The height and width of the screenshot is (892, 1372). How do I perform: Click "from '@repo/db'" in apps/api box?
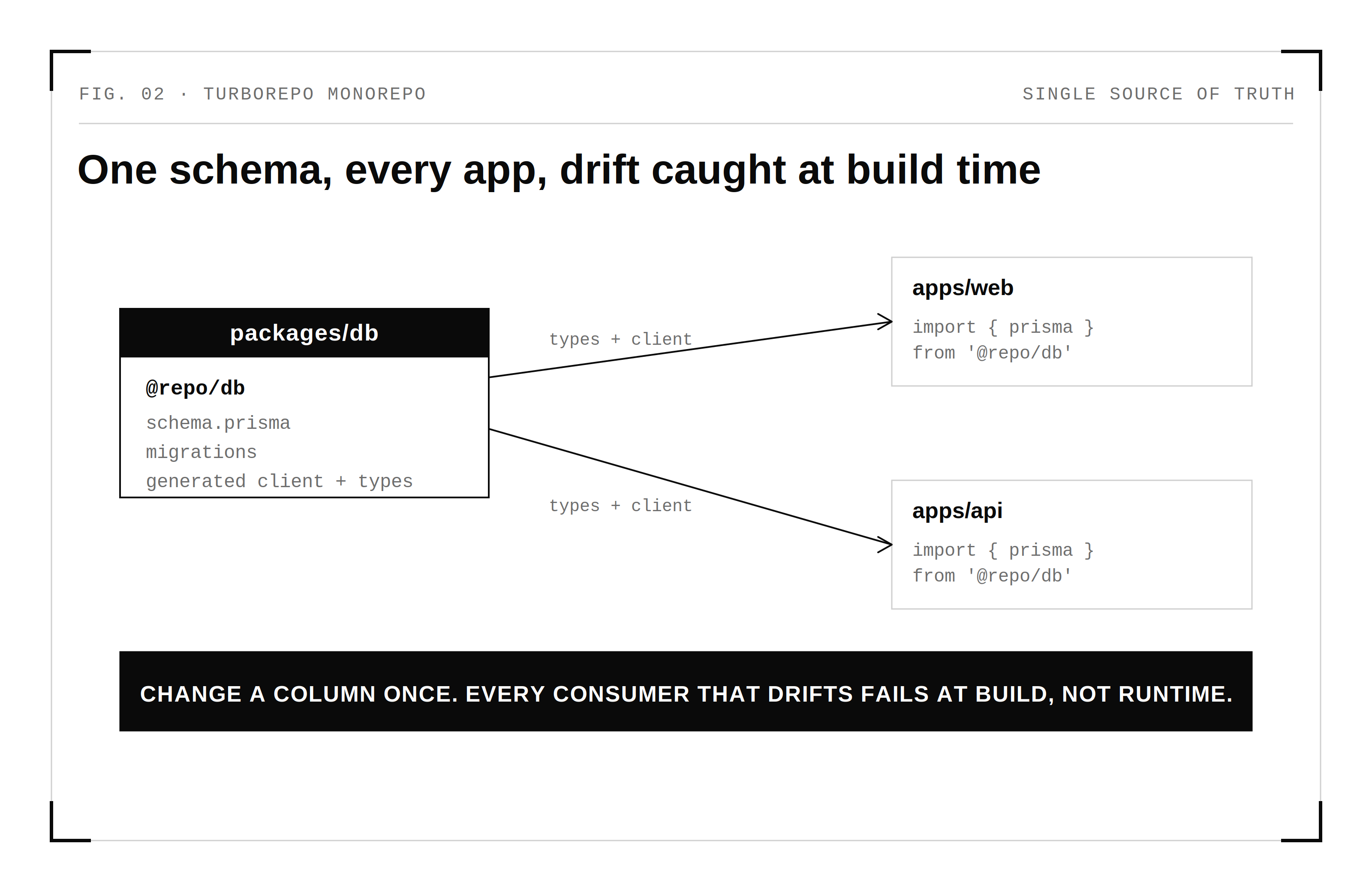[992, 576]
